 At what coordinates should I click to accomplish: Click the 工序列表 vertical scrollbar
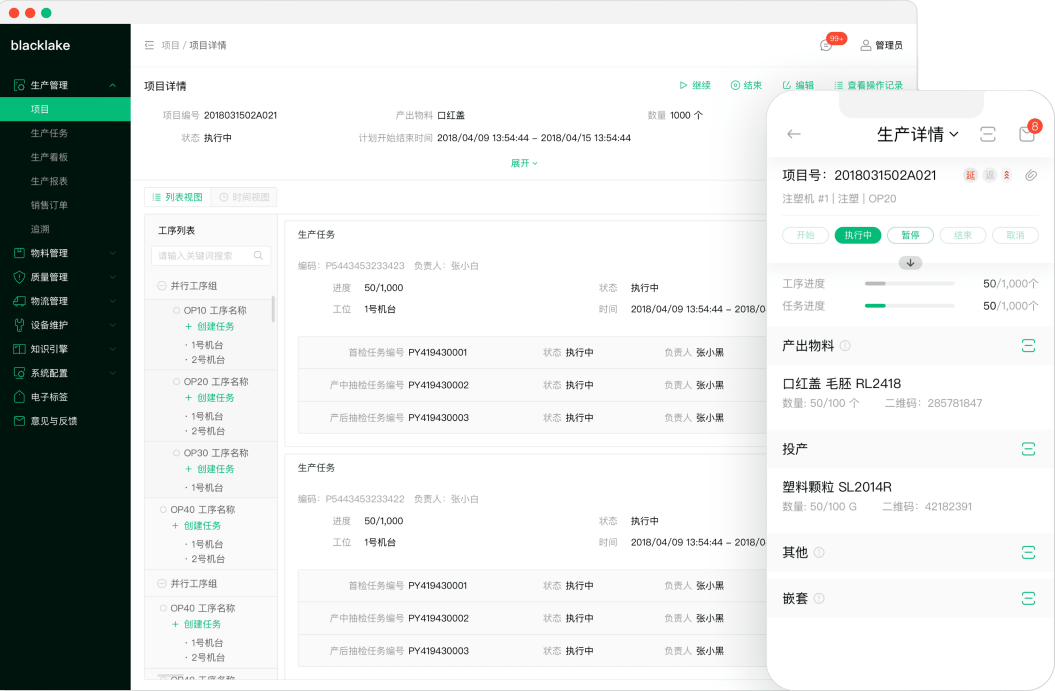pyautogui.click(x=273, y=309)
